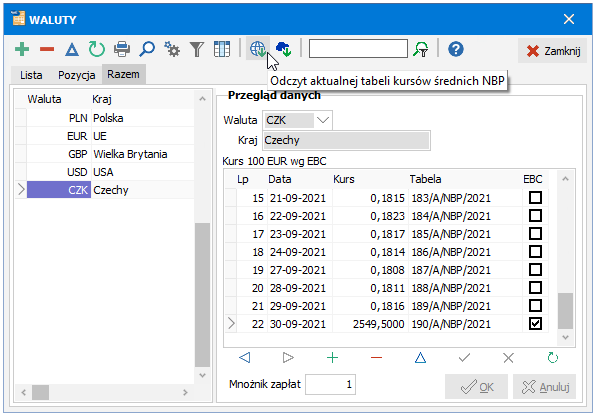The height and width of the screenshot is (415, 597).
Task: Select the EUR currency row
Action: (x=105, y=136)
